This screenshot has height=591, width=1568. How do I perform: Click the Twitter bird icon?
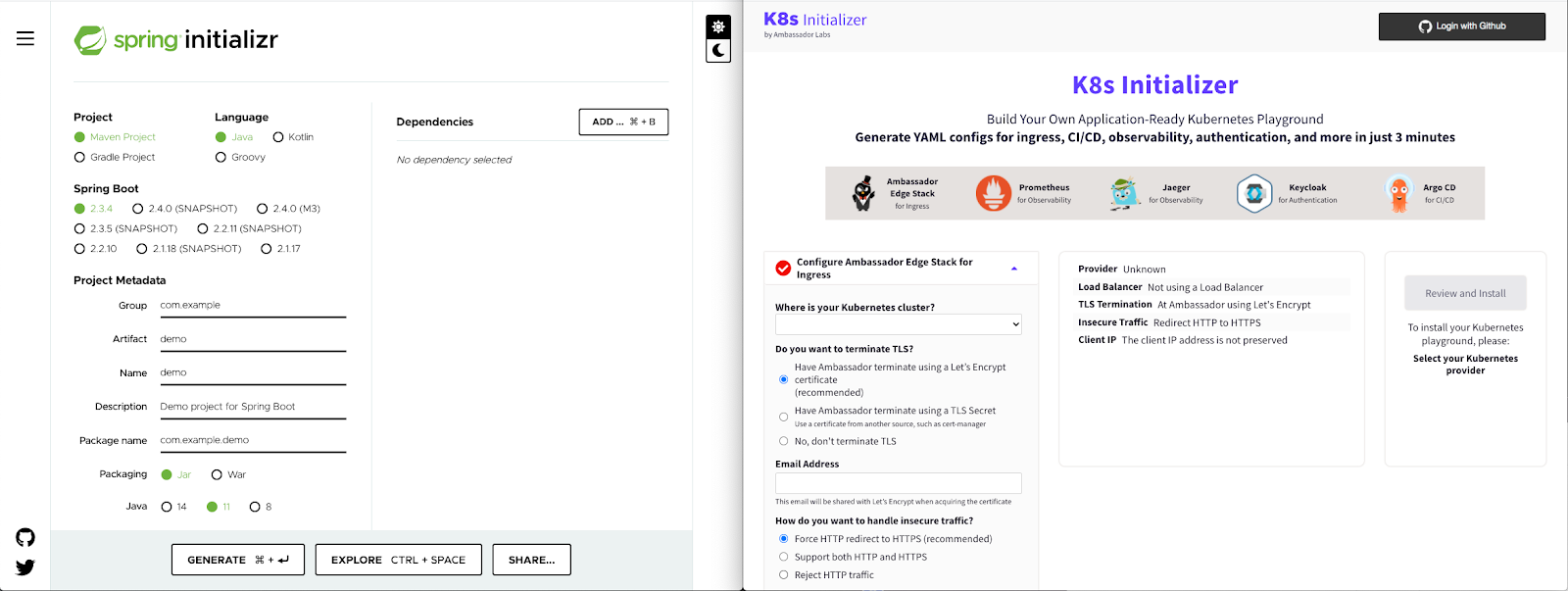point(25,567)
